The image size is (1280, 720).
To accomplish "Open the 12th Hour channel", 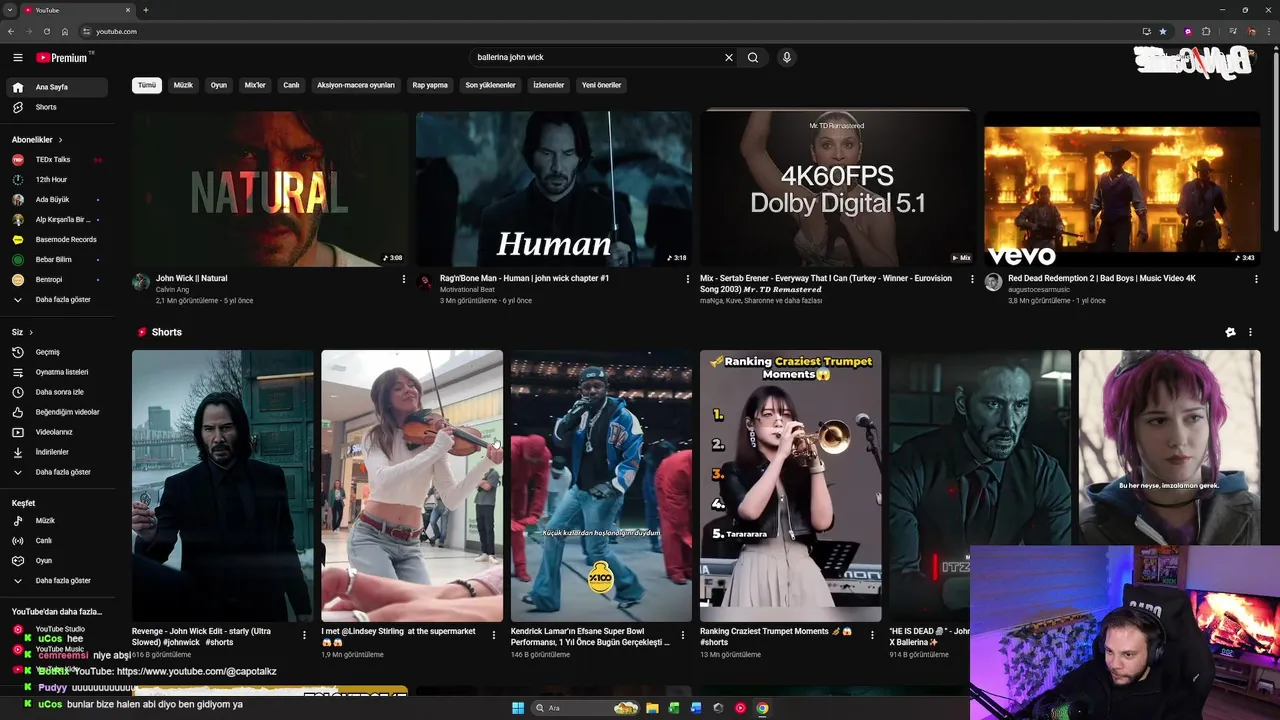I will click(57, 179).
